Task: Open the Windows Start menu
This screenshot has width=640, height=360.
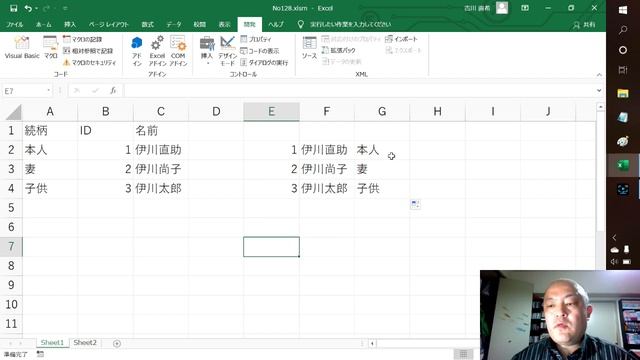Action: click(x=623, y=10)
